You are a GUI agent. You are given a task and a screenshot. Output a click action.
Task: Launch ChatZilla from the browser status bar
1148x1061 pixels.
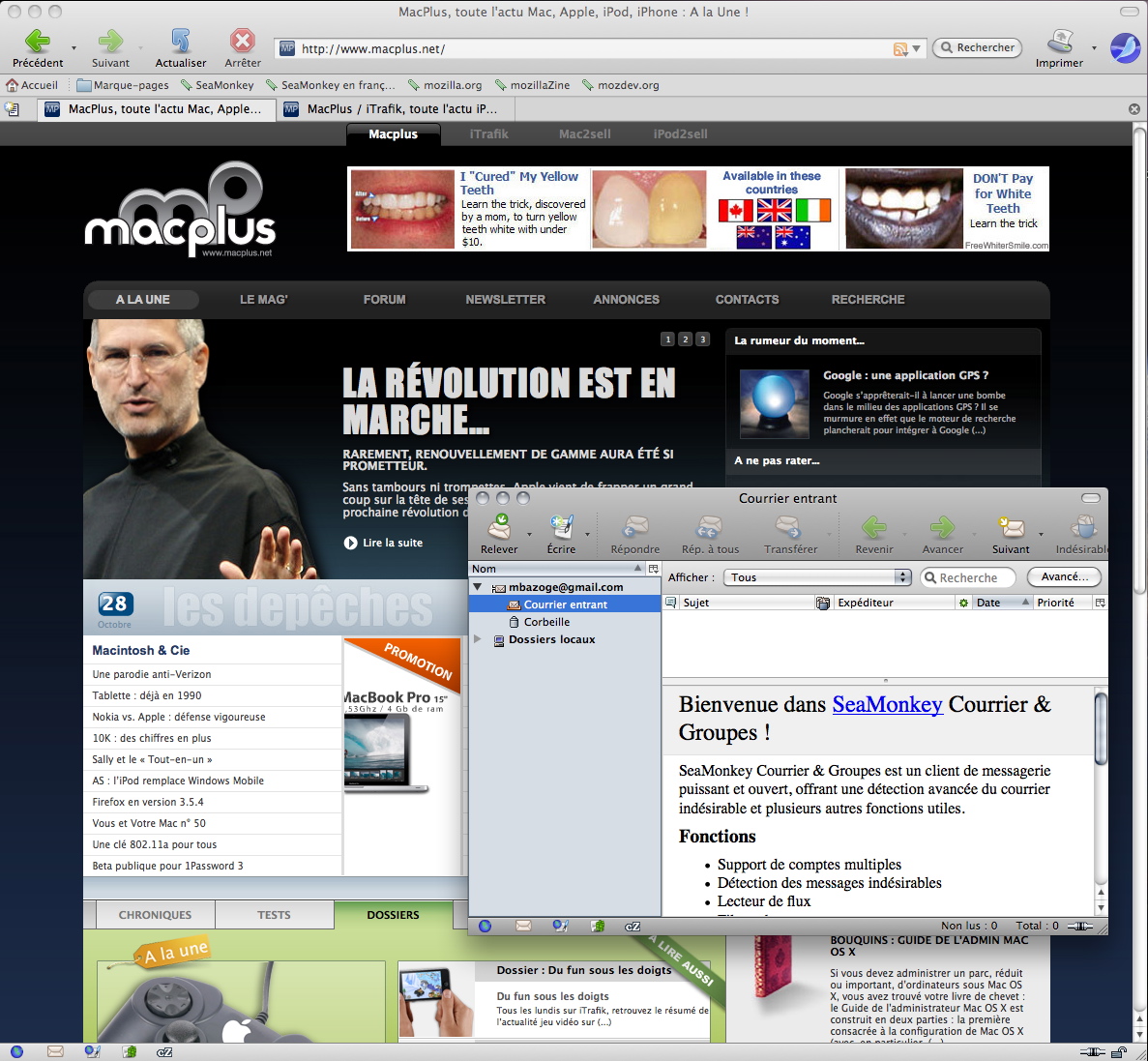(x=164, y=1052)
